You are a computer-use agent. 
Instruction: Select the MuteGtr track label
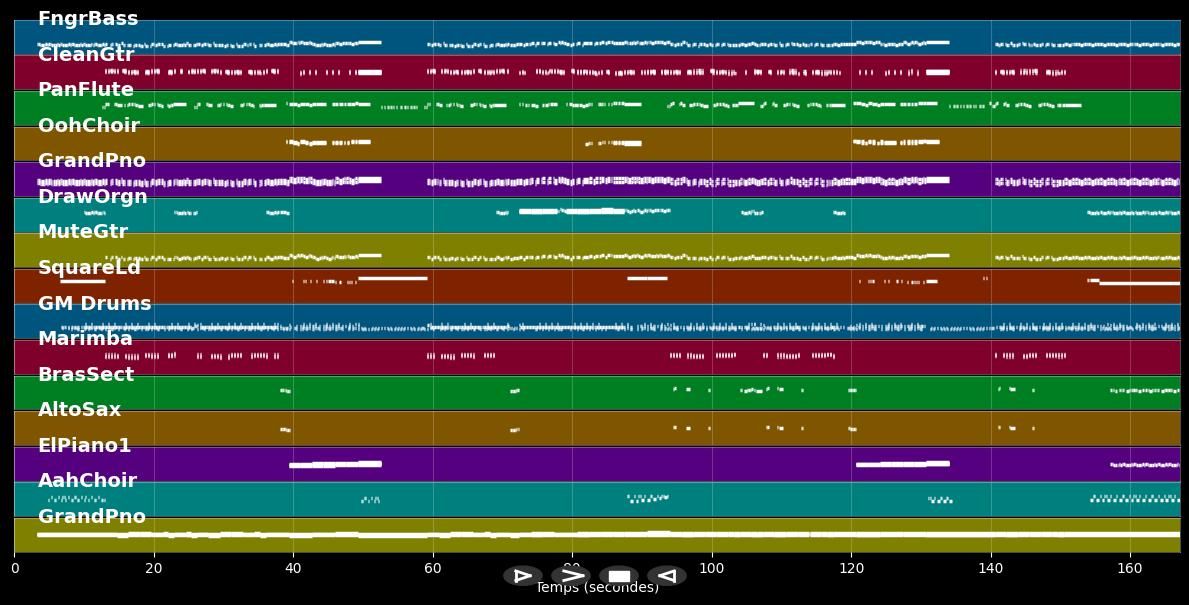point(83,232)
